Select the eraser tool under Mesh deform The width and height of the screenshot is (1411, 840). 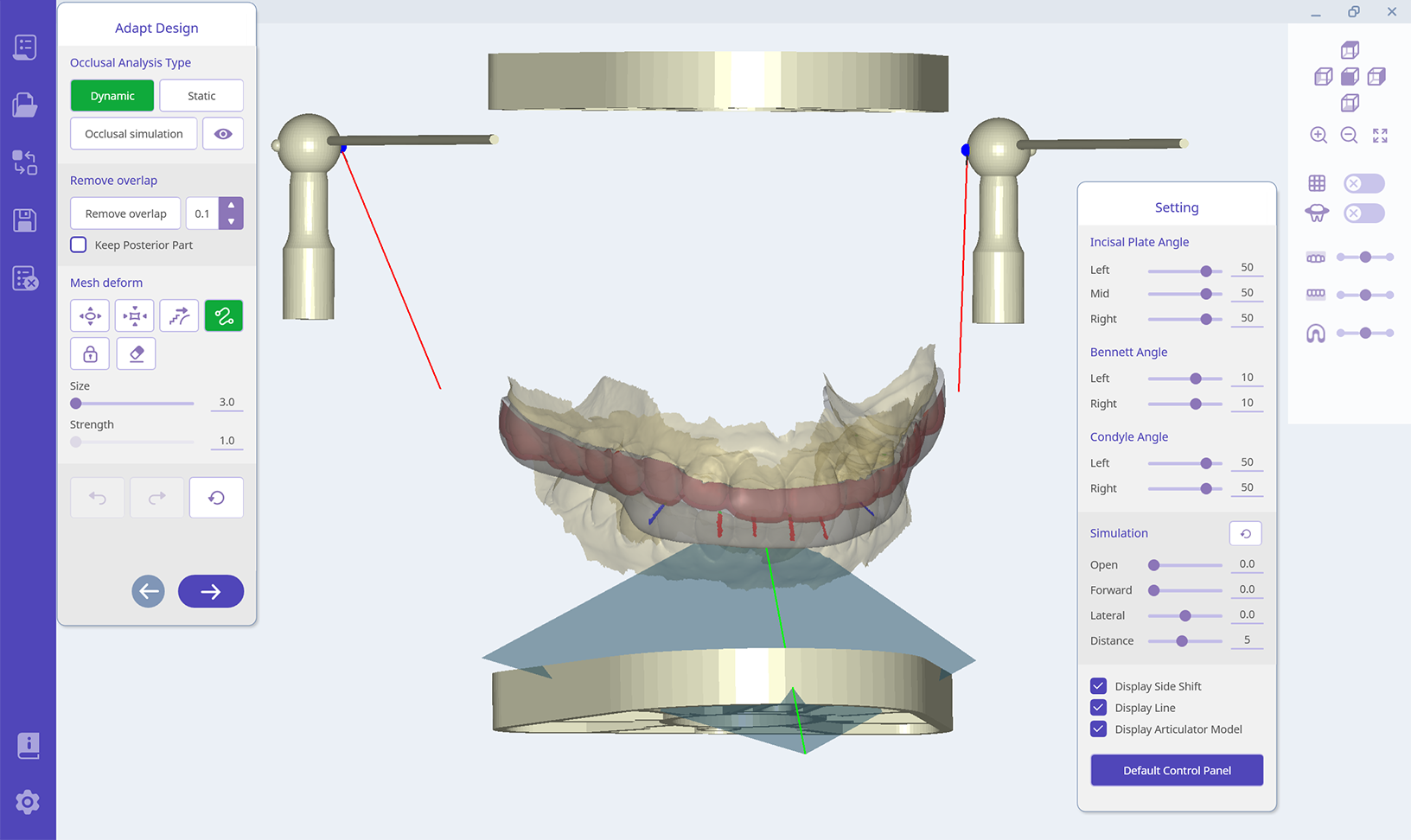(136, 354)
